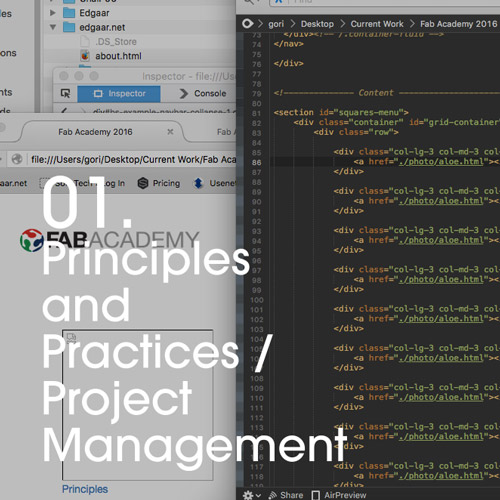Switch to the Console tab in developer tools
The width and height of the screenshot is (500, 500).
pos(203,94)
